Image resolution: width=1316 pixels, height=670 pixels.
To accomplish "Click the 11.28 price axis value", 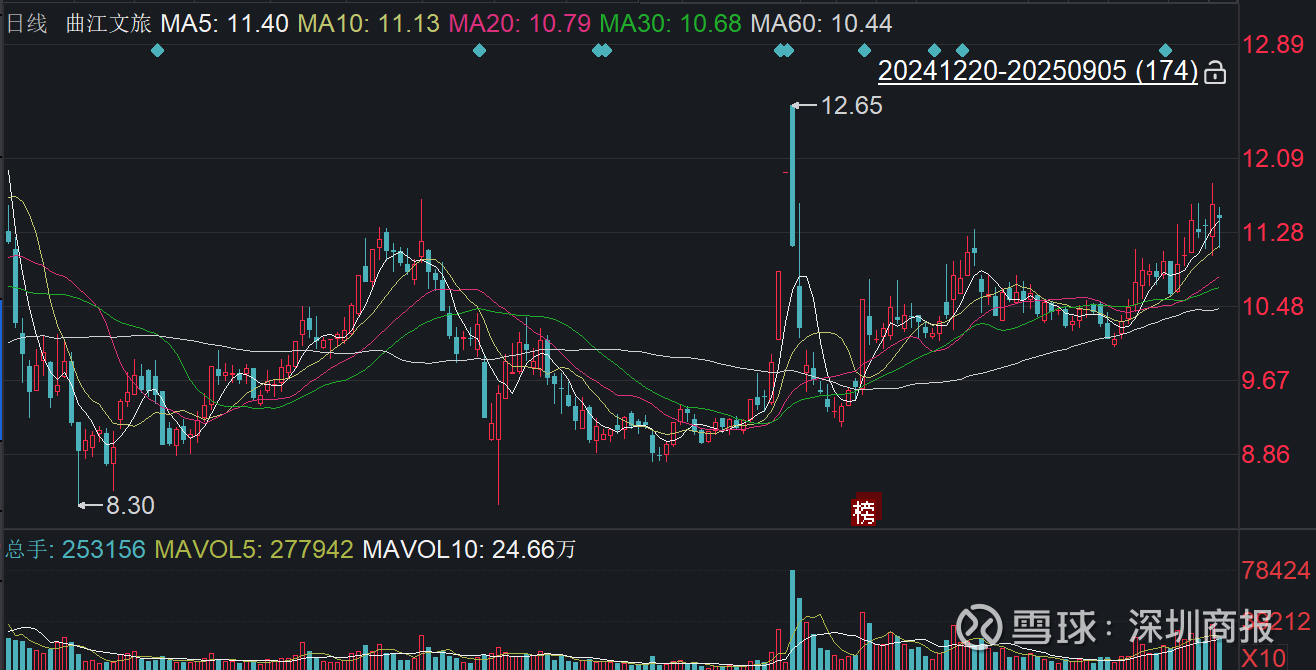I will (1273, 232).
